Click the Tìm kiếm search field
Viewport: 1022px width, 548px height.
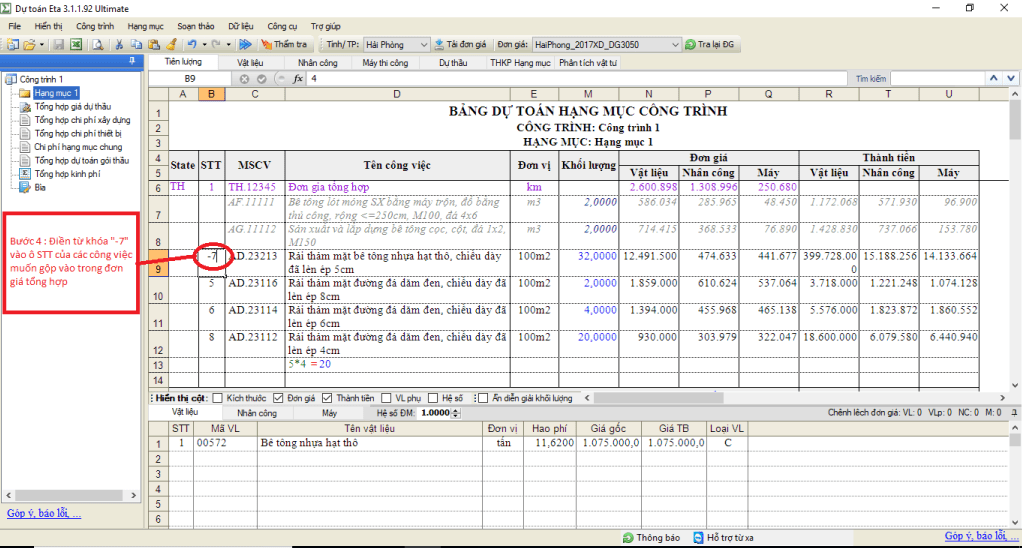(x=934, y=78)
